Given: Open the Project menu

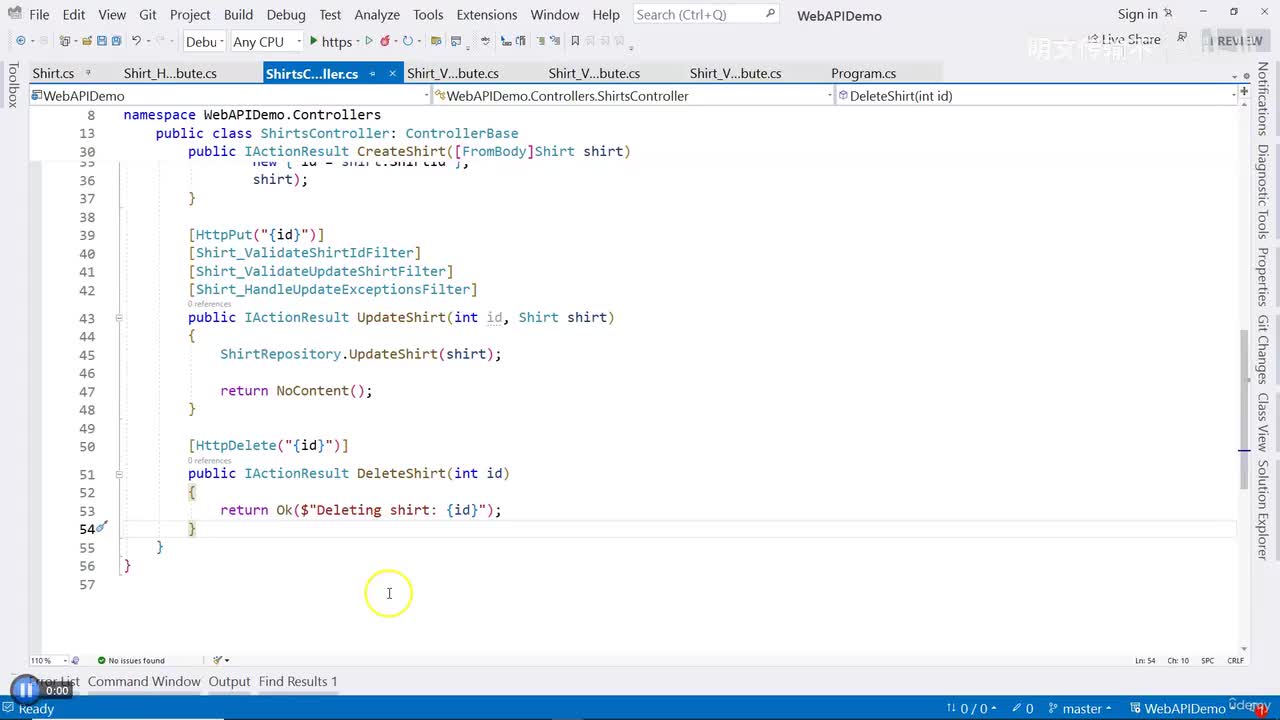Looking at the screenshot, I should (x=190, y=14).
